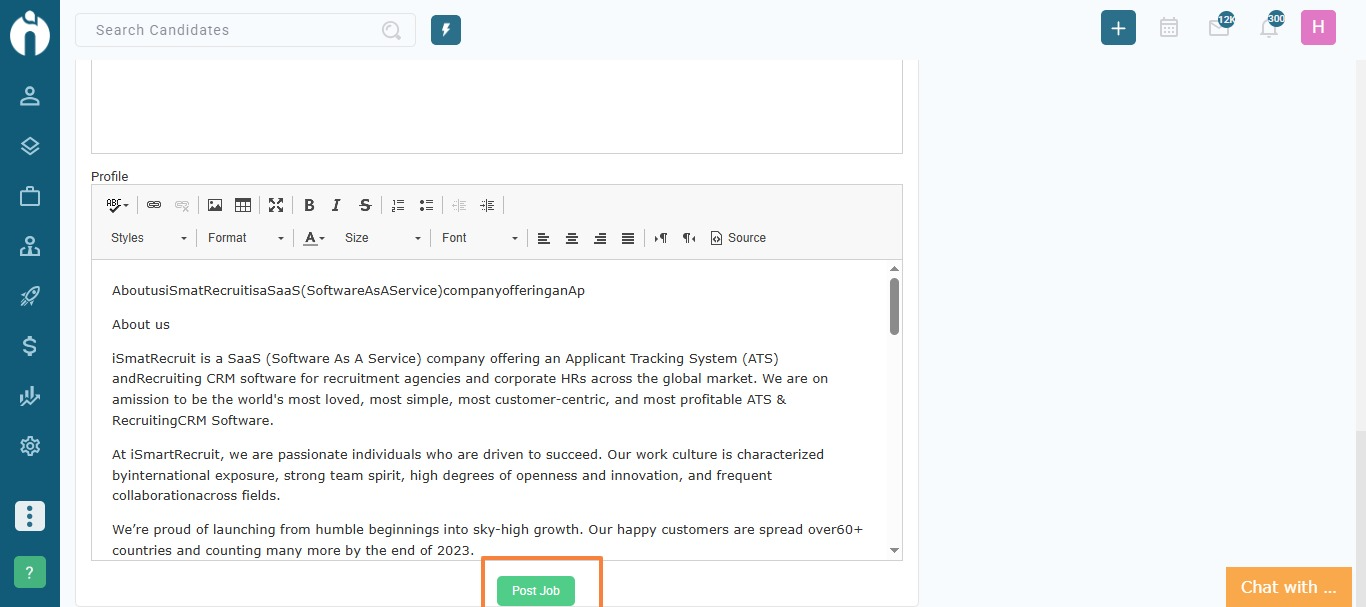Click the plus add button in header

tap(1118, 28)
